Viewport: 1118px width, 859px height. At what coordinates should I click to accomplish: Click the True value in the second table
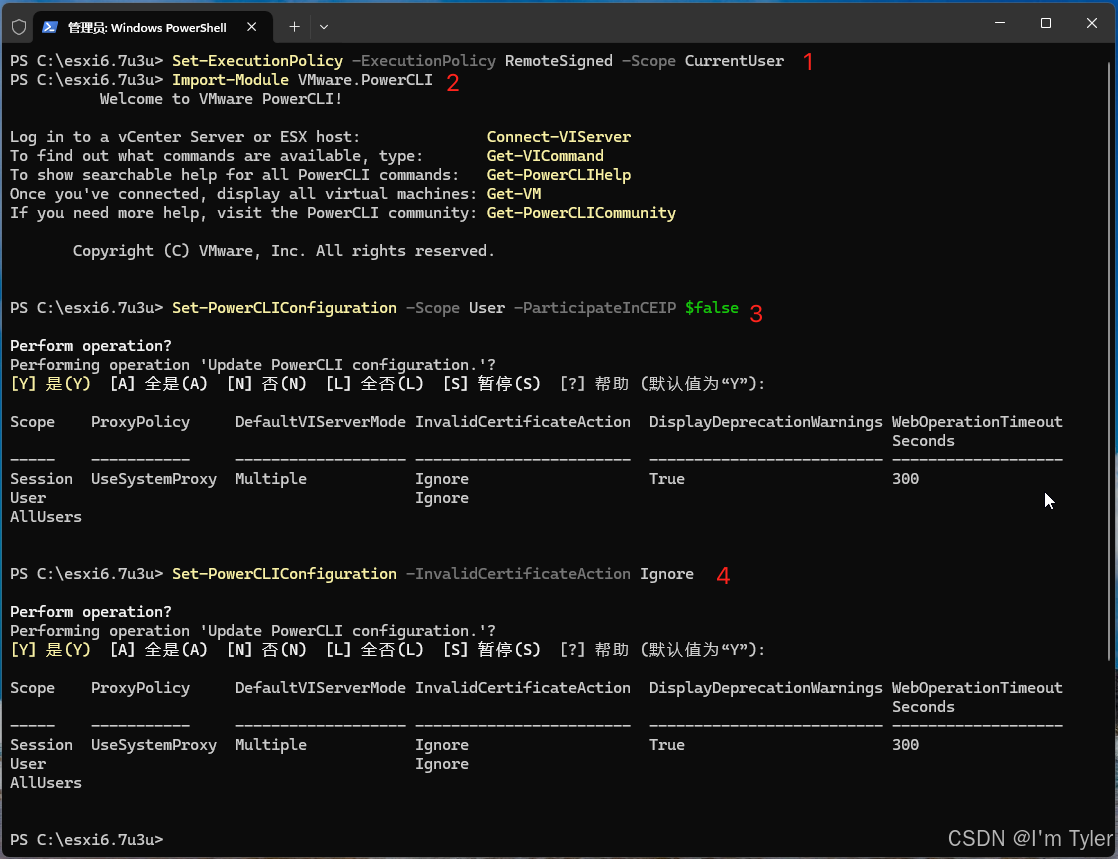pyautogui.click(x=667, y=745)
